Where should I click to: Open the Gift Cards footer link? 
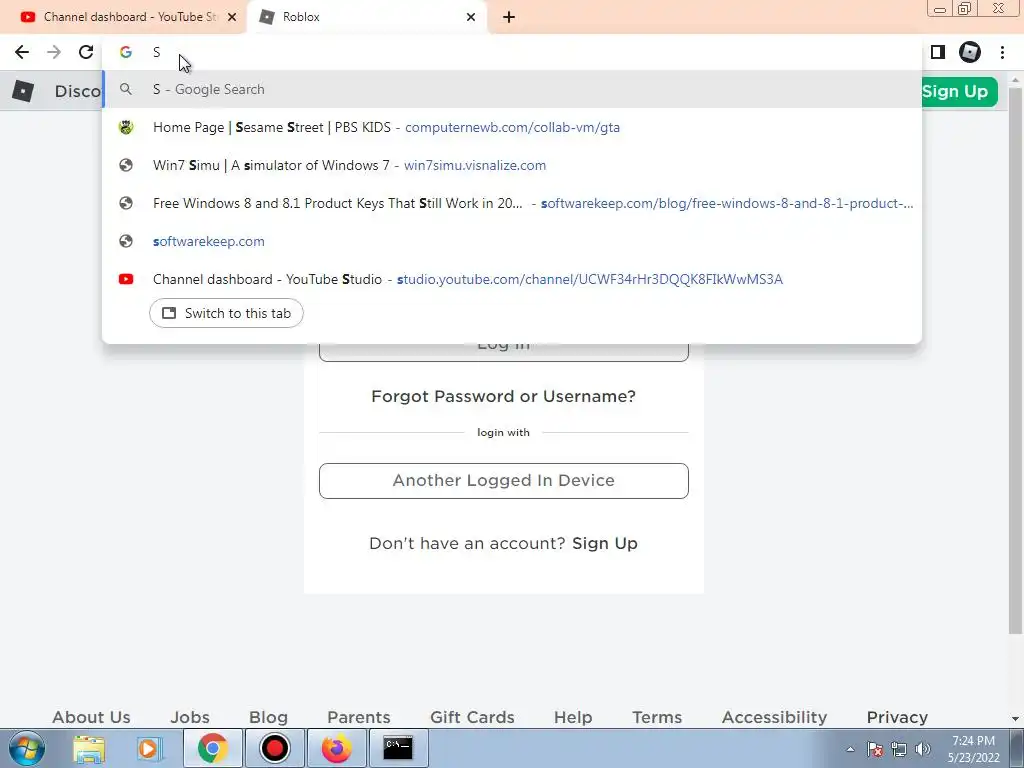pyautogui.click(x=472, y=717)
